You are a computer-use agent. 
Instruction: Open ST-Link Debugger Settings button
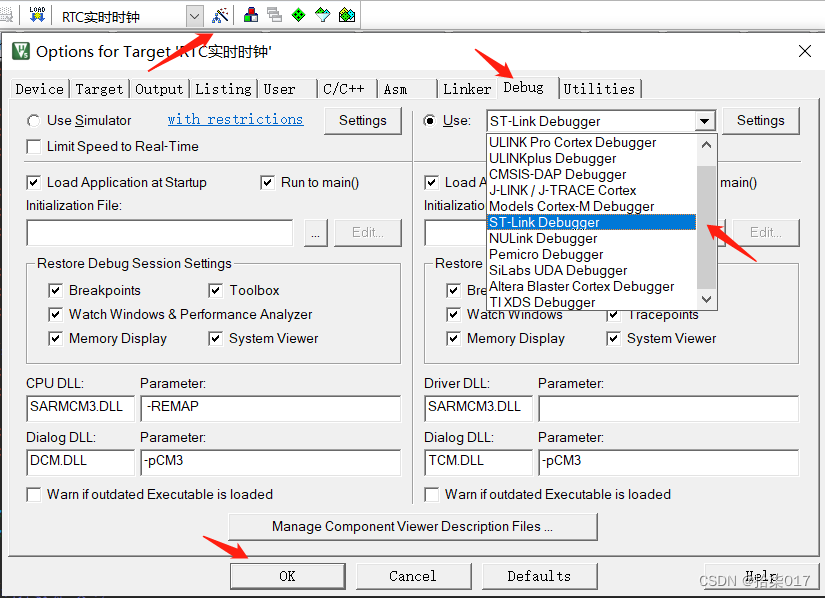pyautogui.click(x=760, y=121)
